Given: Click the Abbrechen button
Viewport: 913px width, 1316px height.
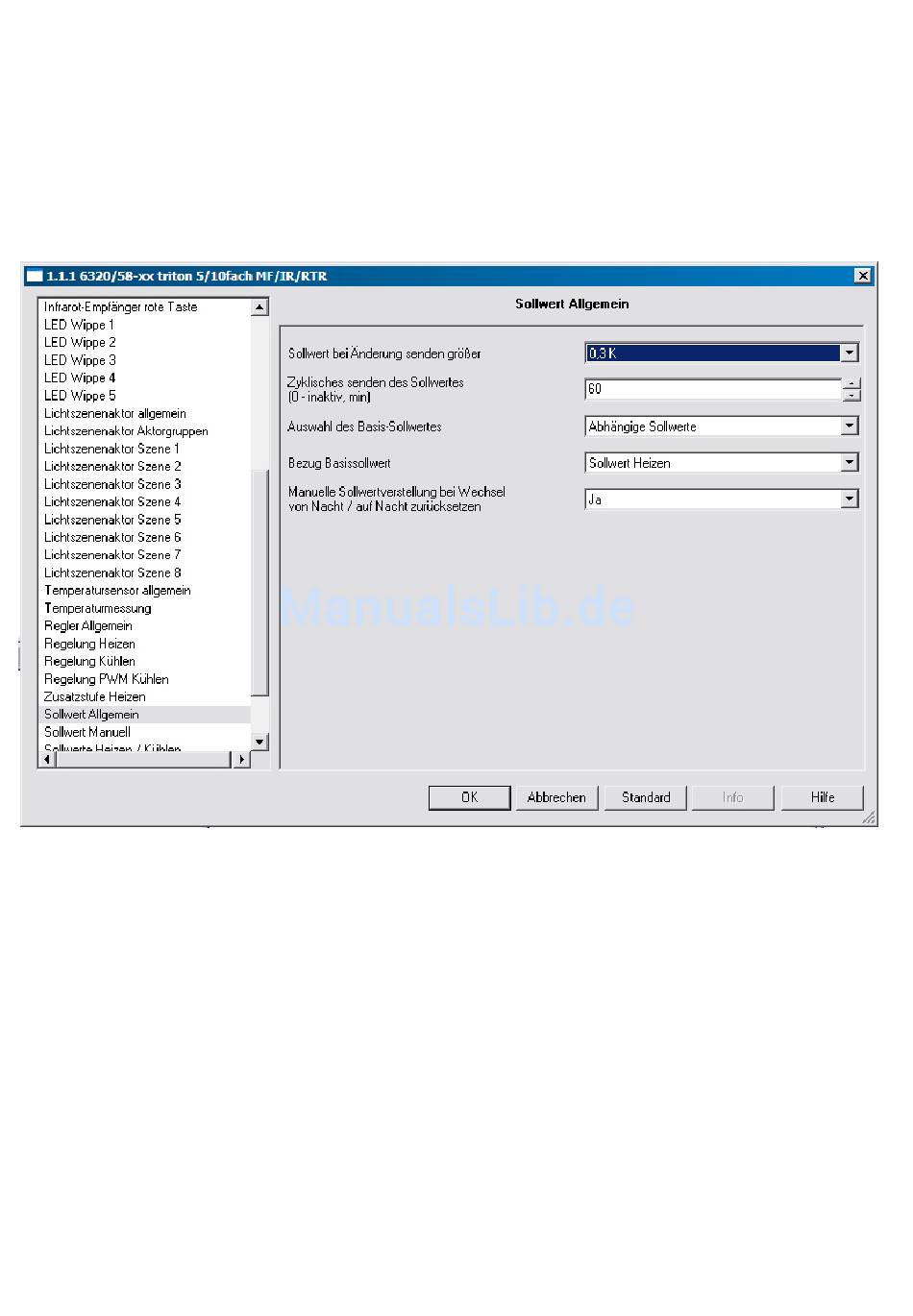Looking at the screenshot, I should 556,797.
